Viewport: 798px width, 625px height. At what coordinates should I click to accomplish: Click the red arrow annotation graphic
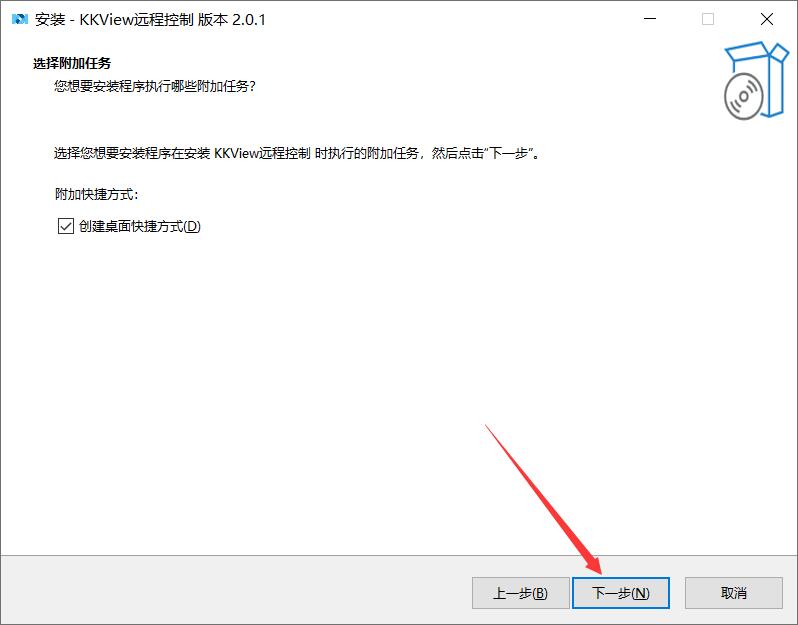[544, 499]
